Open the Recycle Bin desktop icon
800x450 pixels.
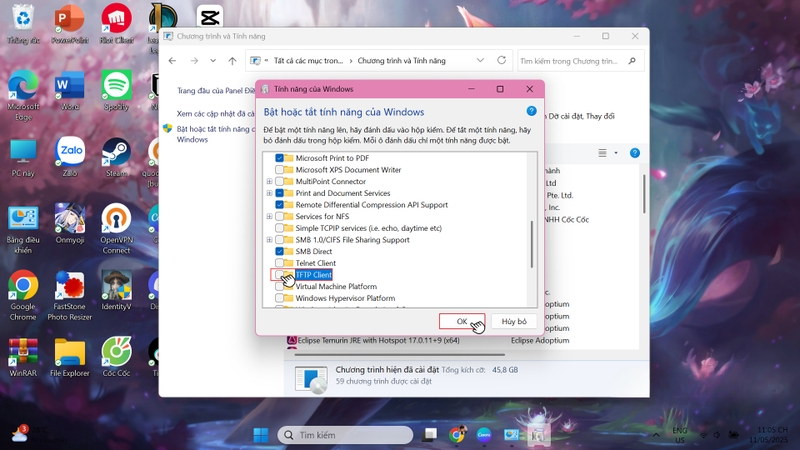click(x=23, y=24)
